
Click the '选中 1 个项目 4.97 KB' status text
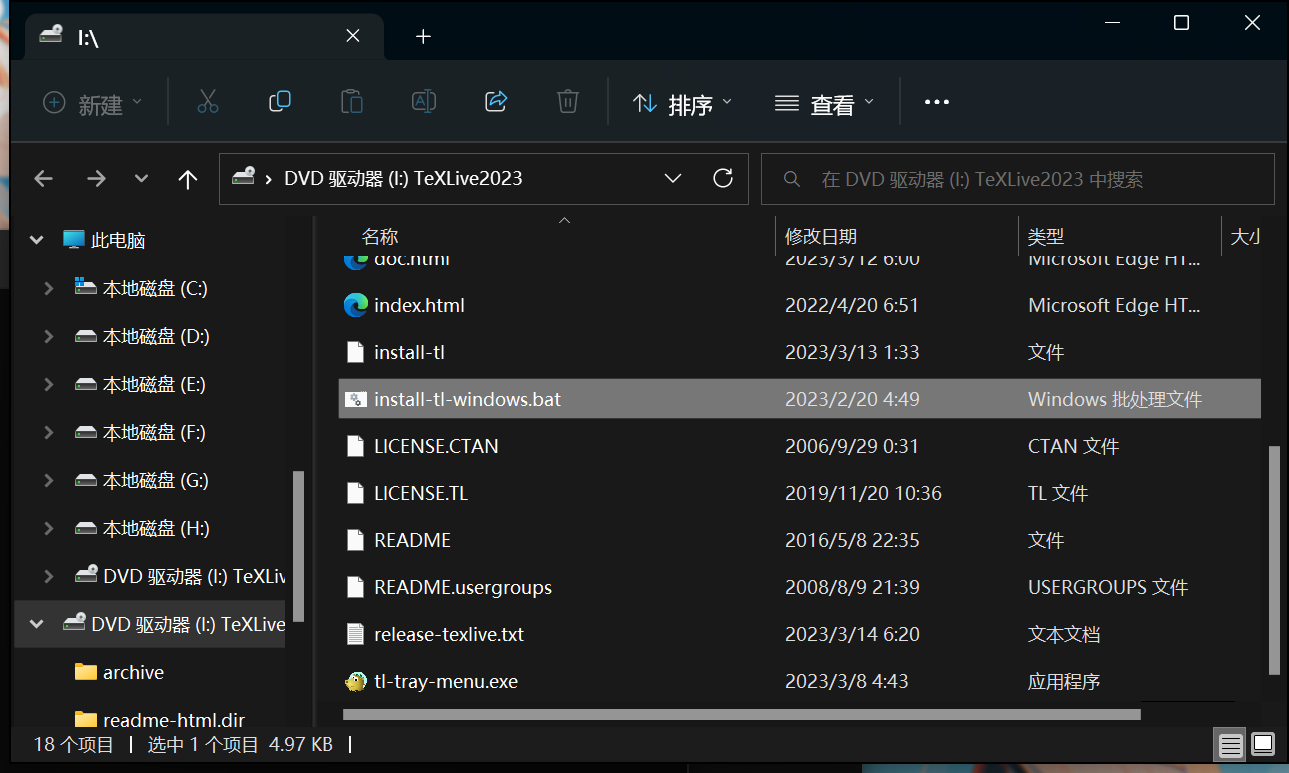(x=240, y=744)
